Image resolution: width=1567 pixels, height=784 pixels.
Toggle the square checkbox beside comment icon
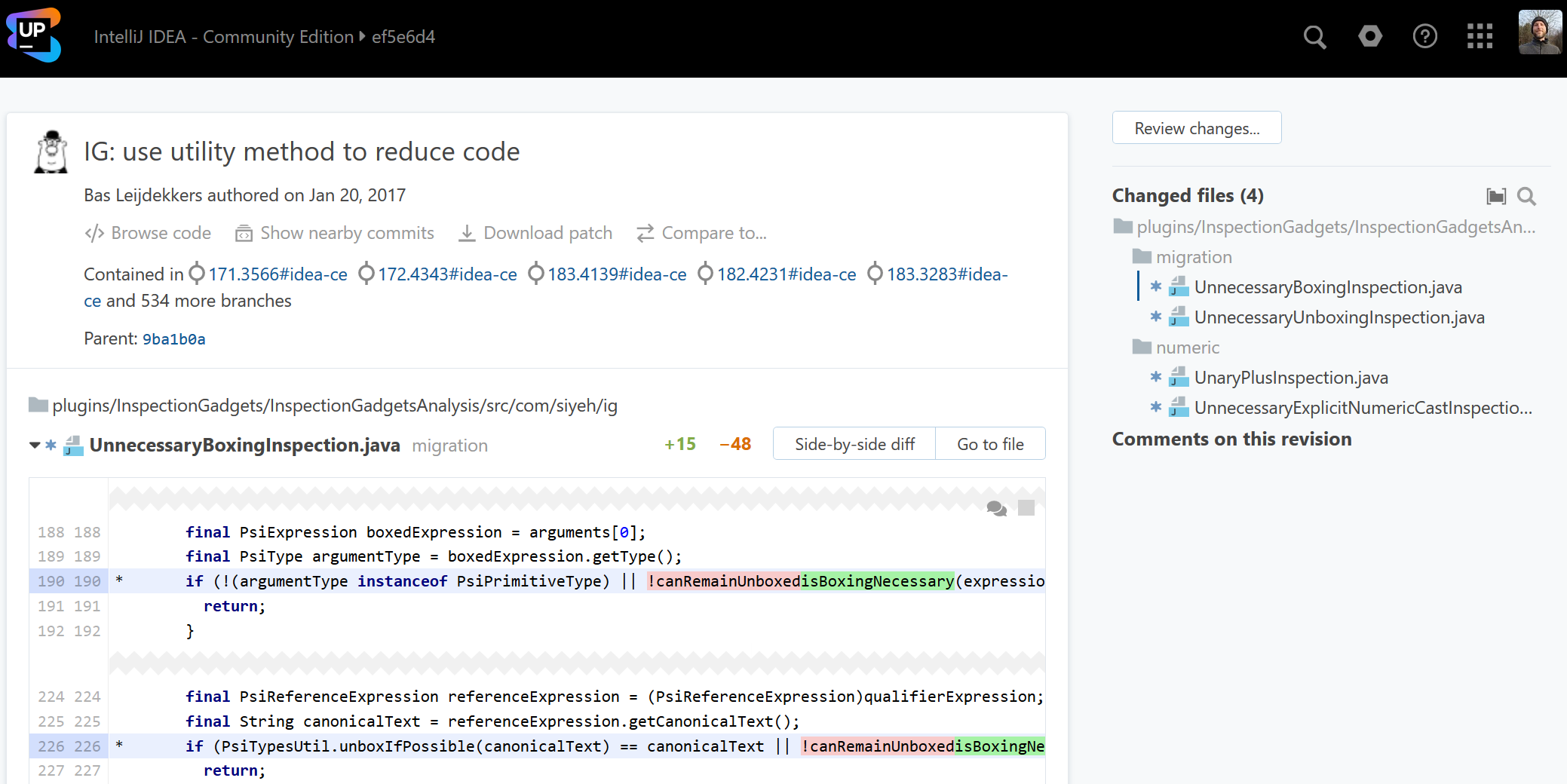coord(1026,508)
